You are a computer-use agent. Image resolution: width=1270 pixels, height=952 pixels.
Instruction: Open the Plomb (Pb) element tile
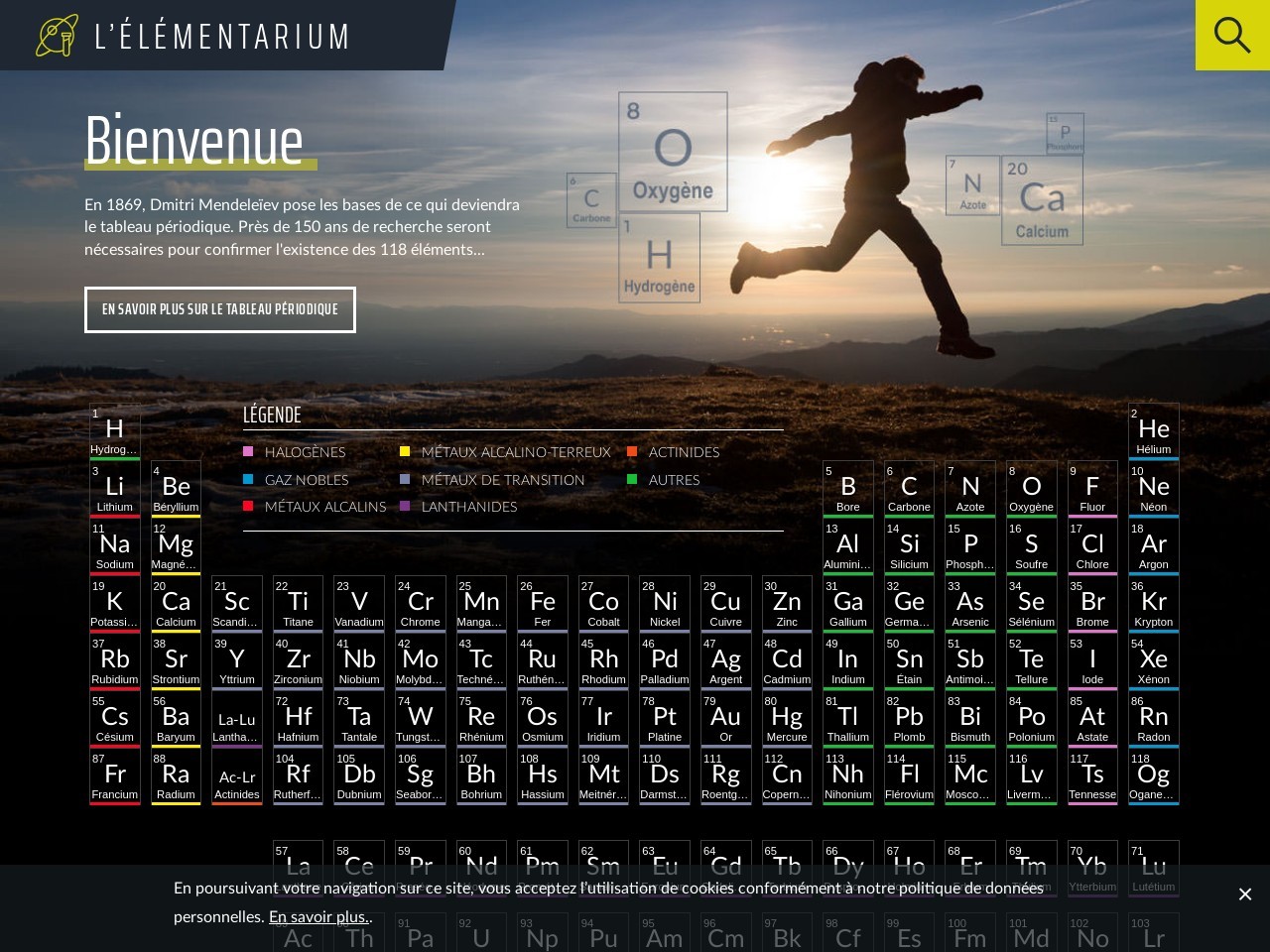[x=909, y=719]
